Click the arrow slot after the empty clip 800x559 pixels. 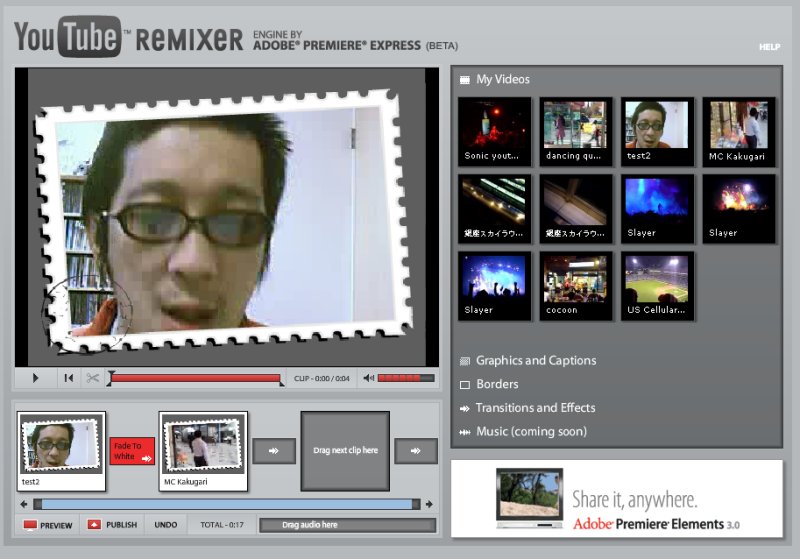(416, 451)
